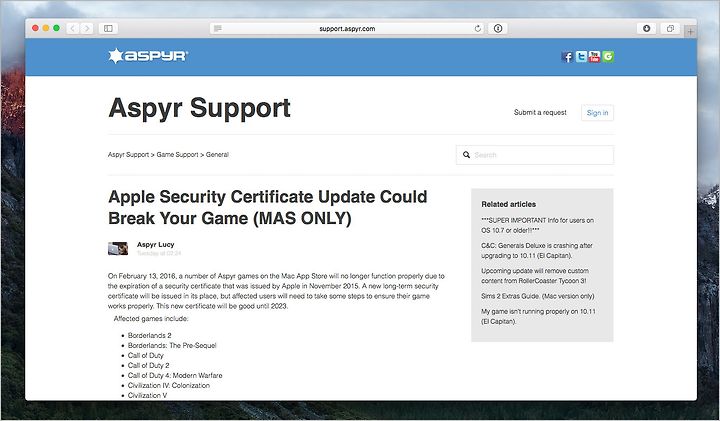Open Aspyr's Facebook page

tap(567, 56)
